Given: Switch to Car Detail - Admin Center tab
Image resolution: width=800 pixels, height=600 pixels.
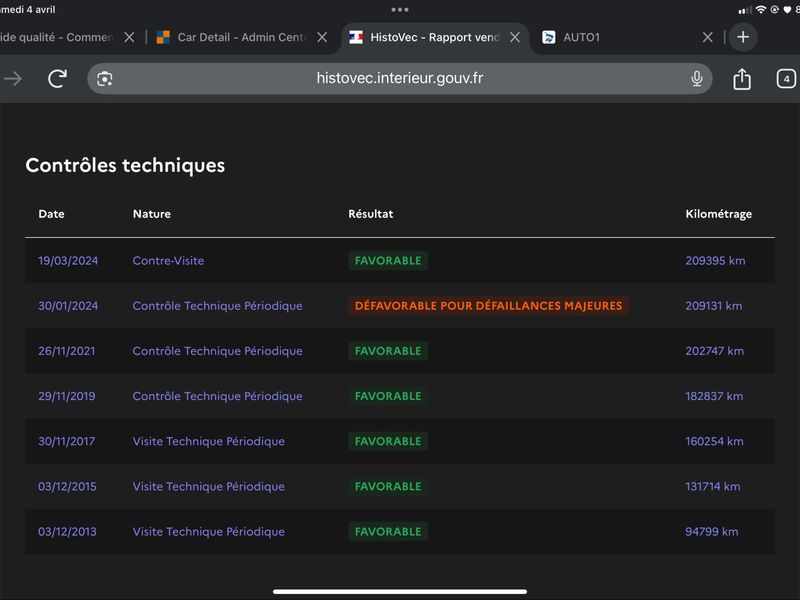Looking at the screenshot, I should point(240,37).
